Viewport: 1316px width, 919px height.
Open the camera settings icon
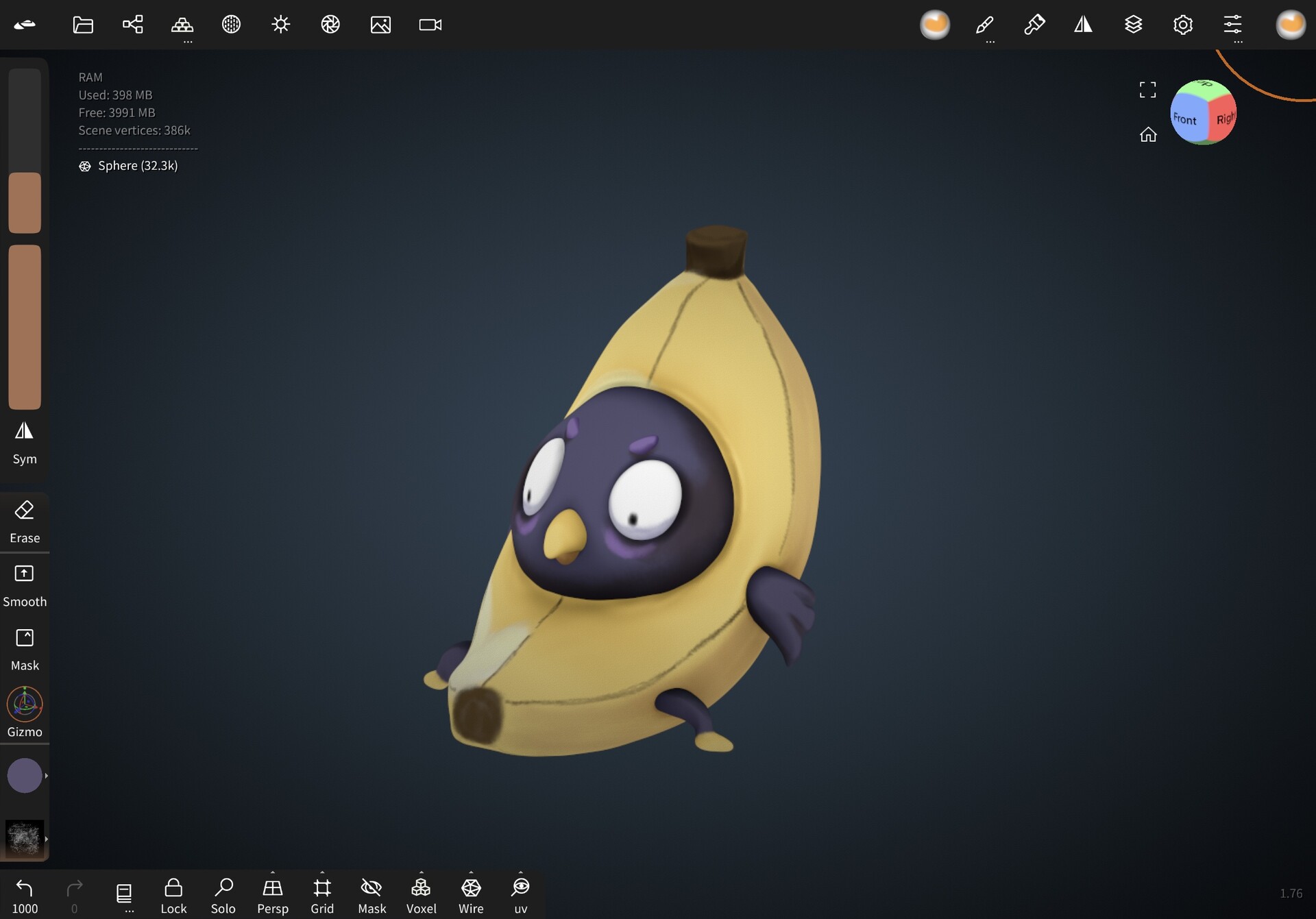click(x=430, y=25)
